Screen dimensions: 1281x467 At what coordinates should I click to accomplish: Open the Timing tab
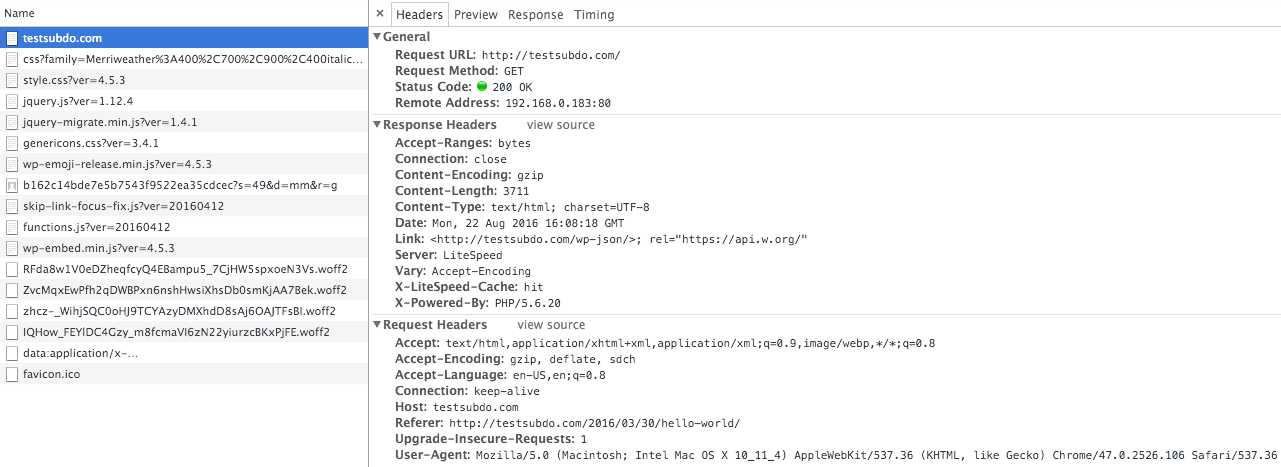594,14
